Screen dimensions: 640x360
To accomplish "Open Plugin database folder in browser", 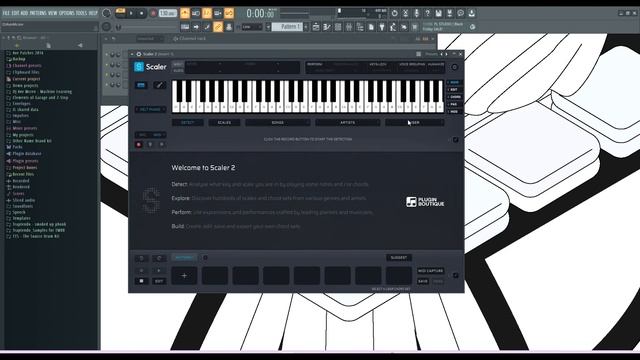I will pos(27,154).
